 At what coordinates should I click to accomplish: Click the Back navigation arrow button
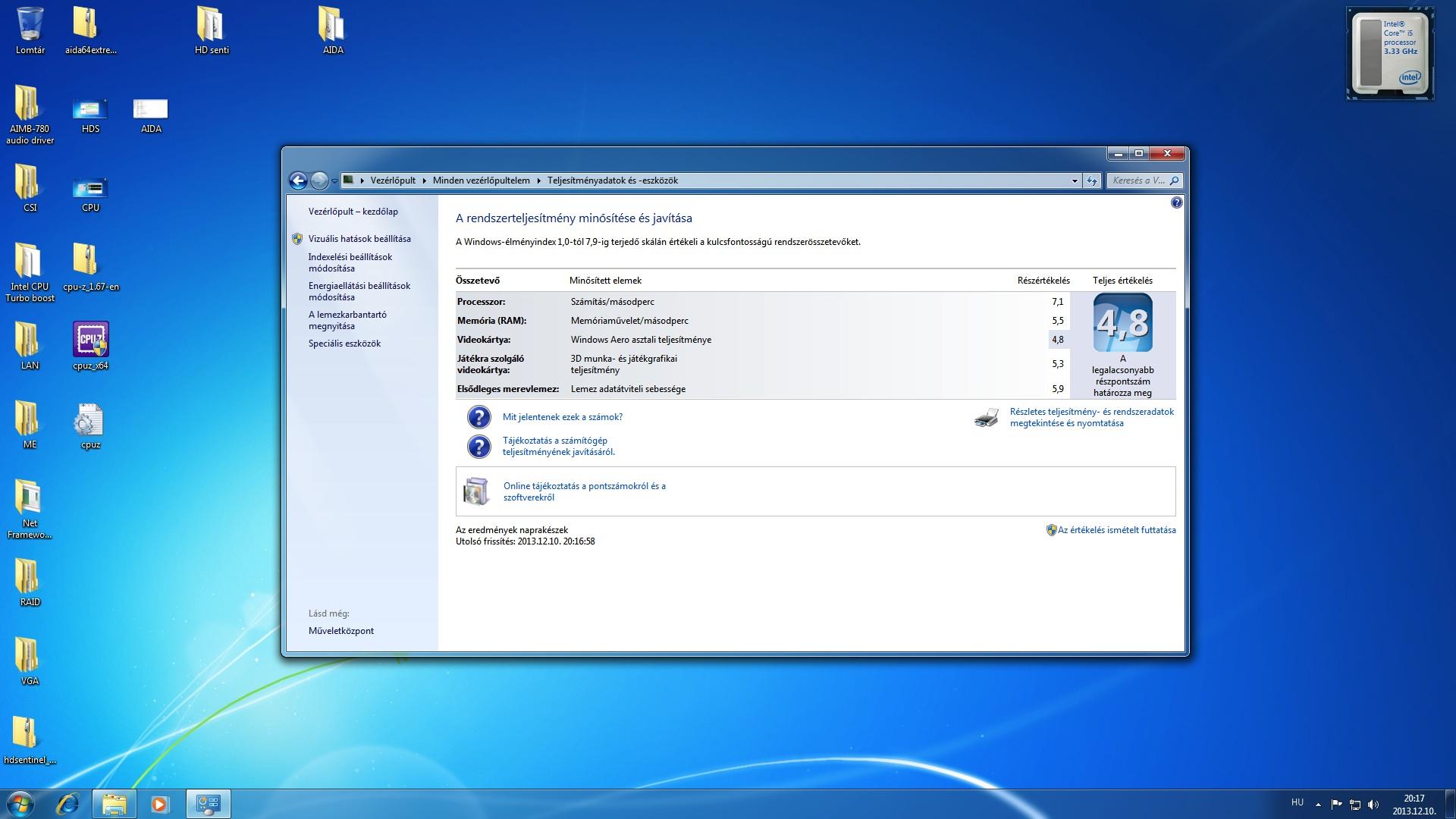point(298,180)
